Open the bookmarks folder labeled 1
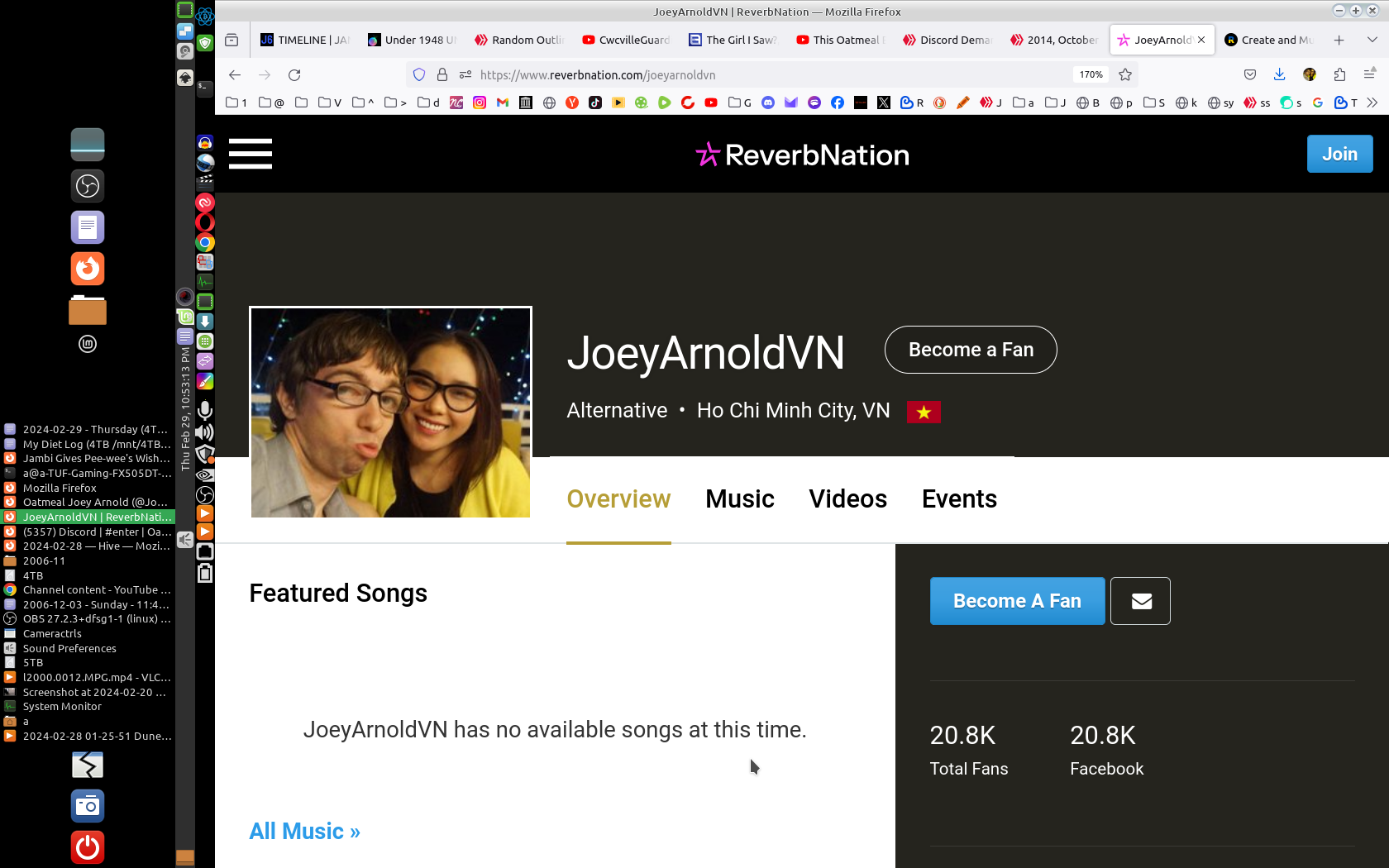 click(236, 103)
